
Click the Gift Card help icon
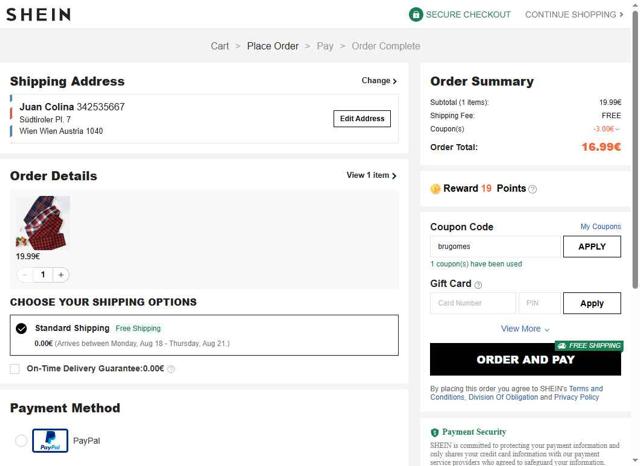tap(478, 285)
